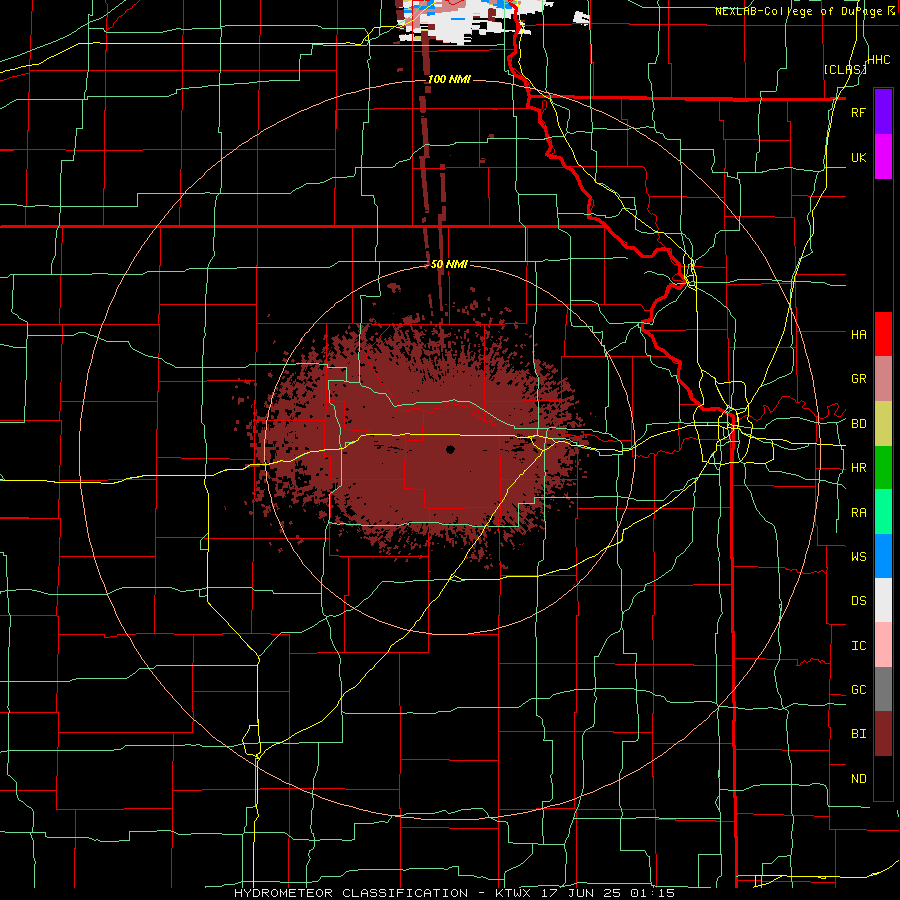Viewport: 900px width, 900px height.
Task: Click the GC gray legend swatch
Action: pos(883,689)
